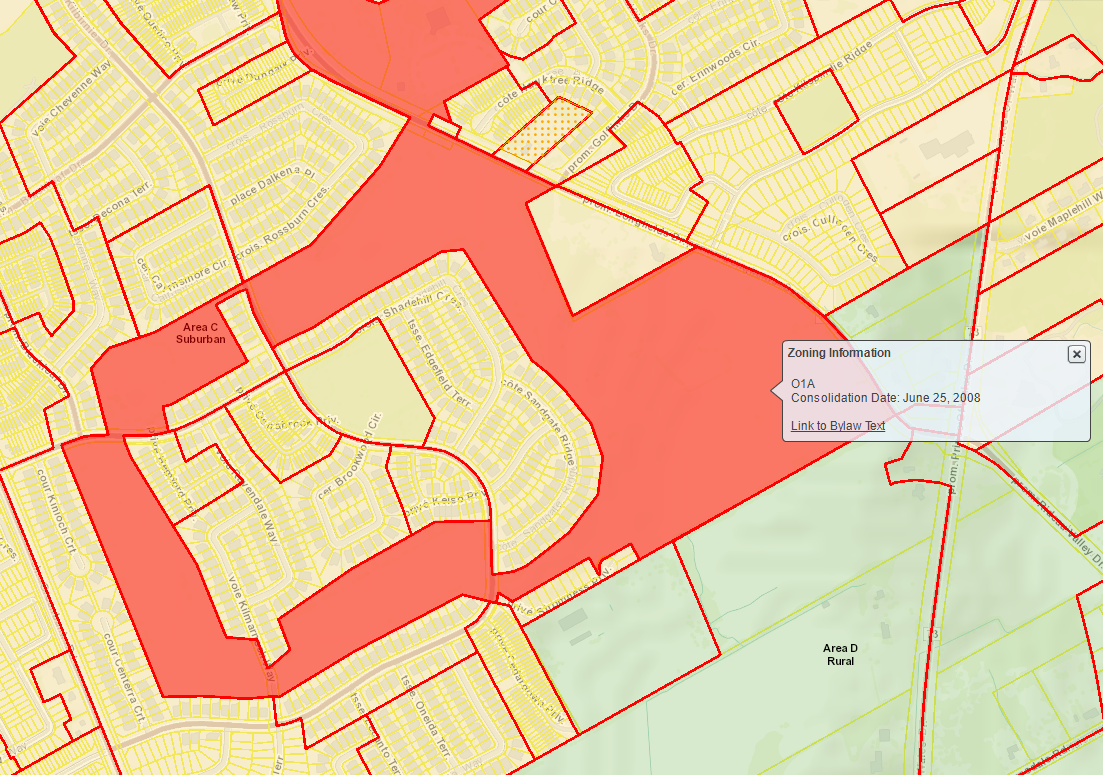Screen dimensions: 1103x775
Task: Click the Area D Rural map label
Action: pos(840,655)
